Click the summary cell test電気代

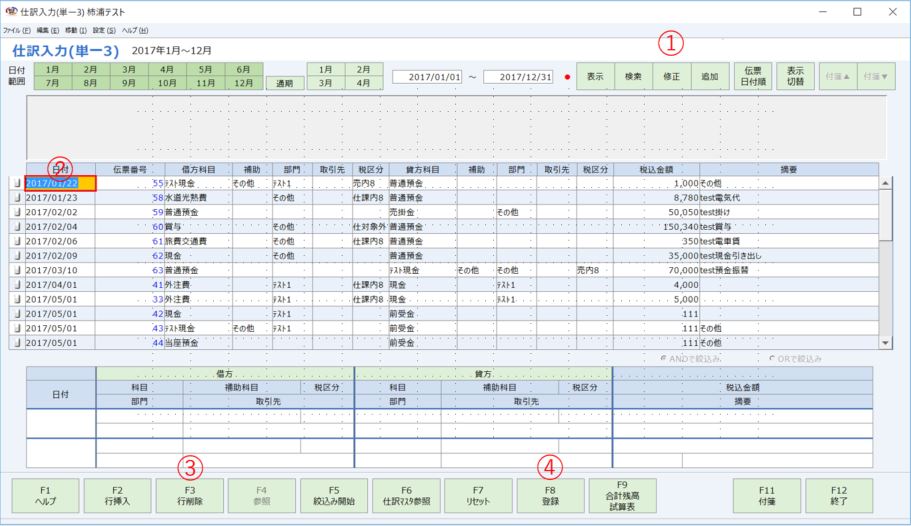pyautogui.click(x=789, y=198)
